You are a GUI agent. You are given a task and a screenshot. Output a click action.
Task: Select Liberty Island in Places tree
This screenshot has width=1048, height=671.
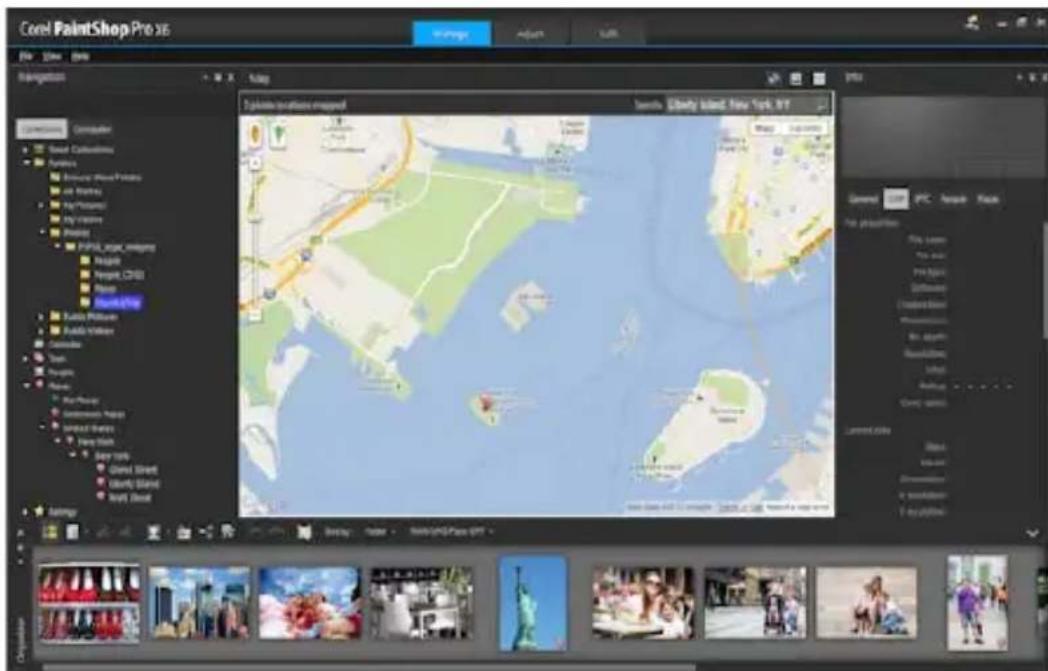[134, 484]
